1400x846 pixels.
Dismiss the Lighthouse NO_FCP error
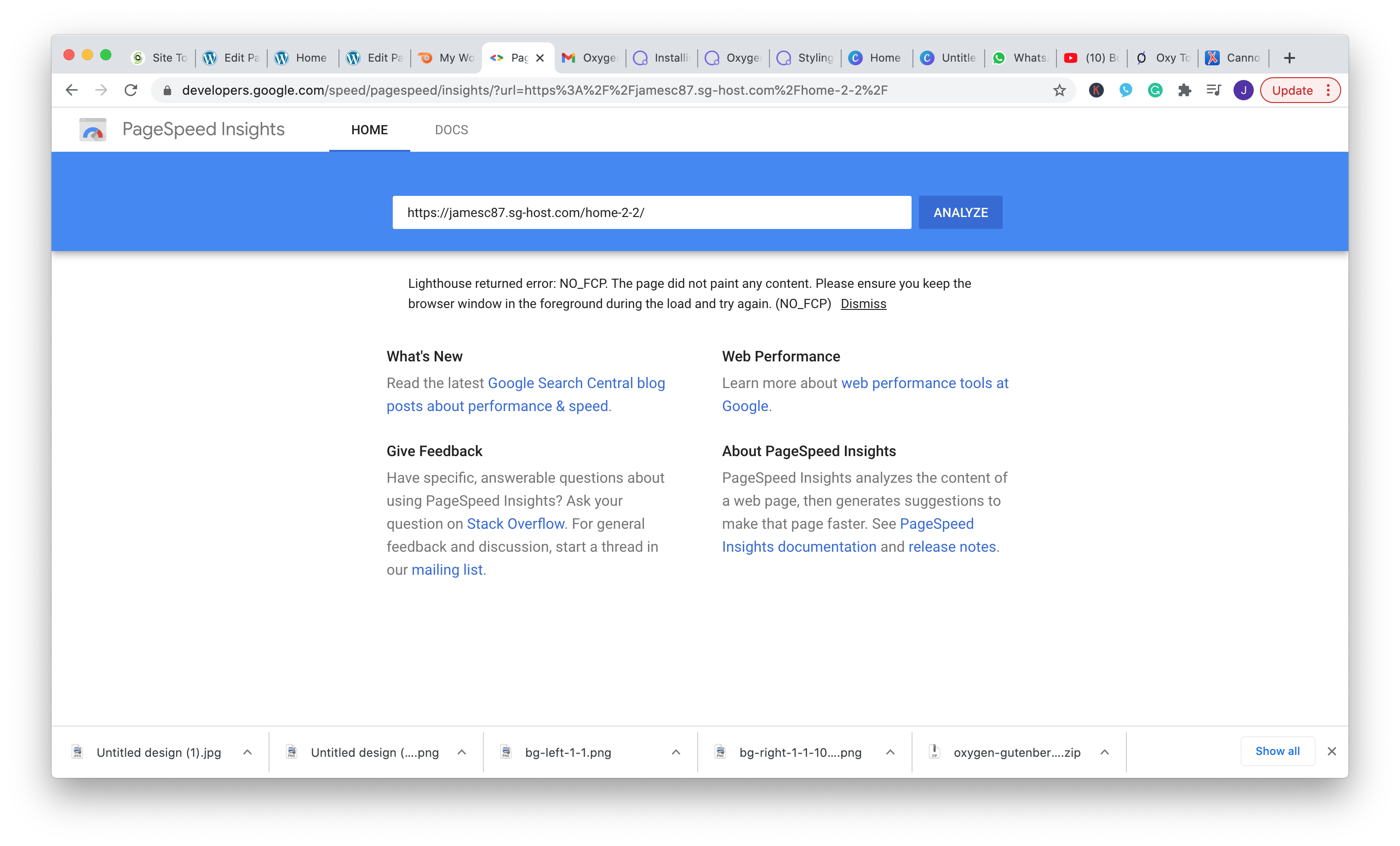point(863,303)
